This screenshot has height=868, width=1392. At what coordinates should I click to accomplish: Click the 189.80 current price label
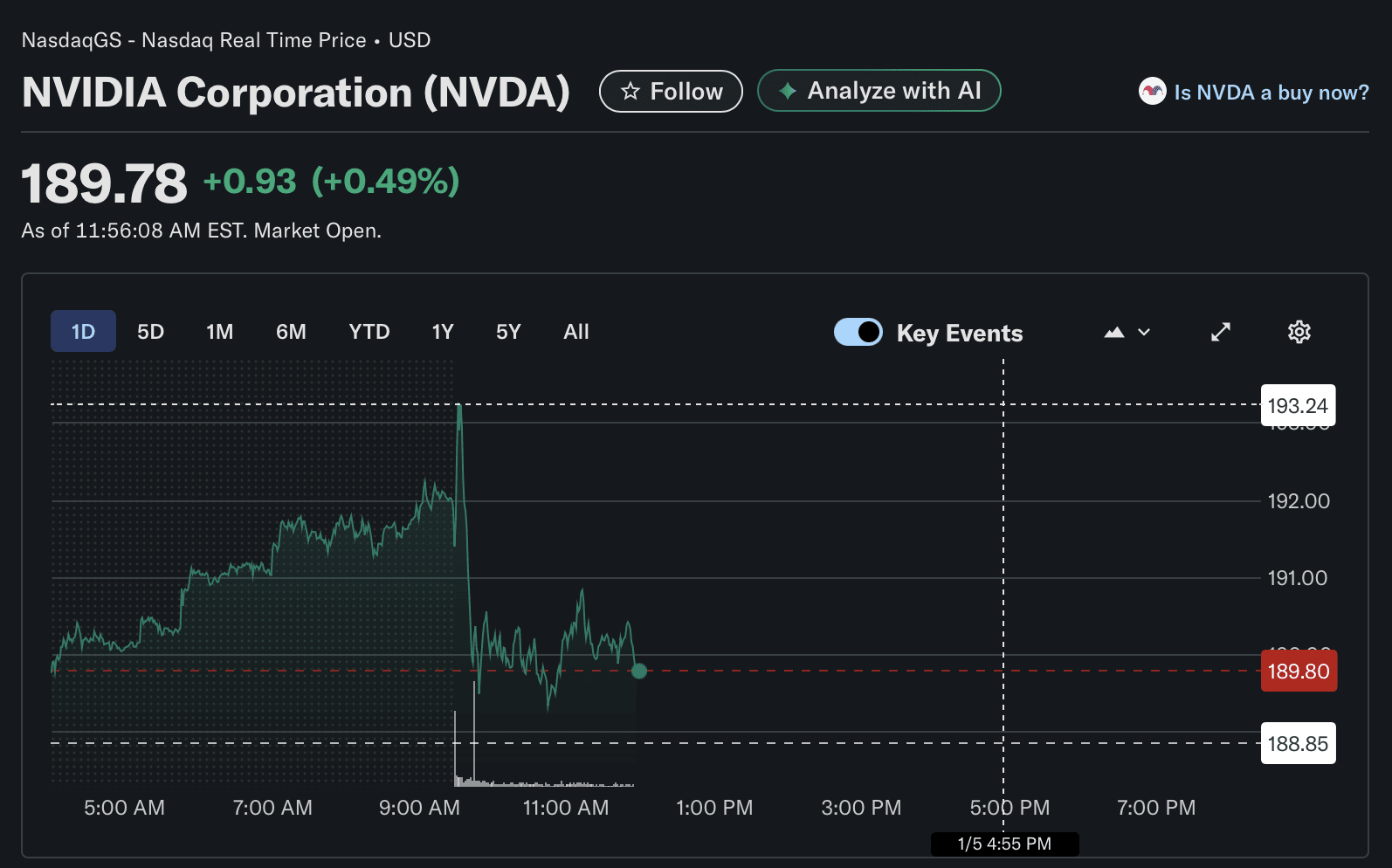[1299, 671]
